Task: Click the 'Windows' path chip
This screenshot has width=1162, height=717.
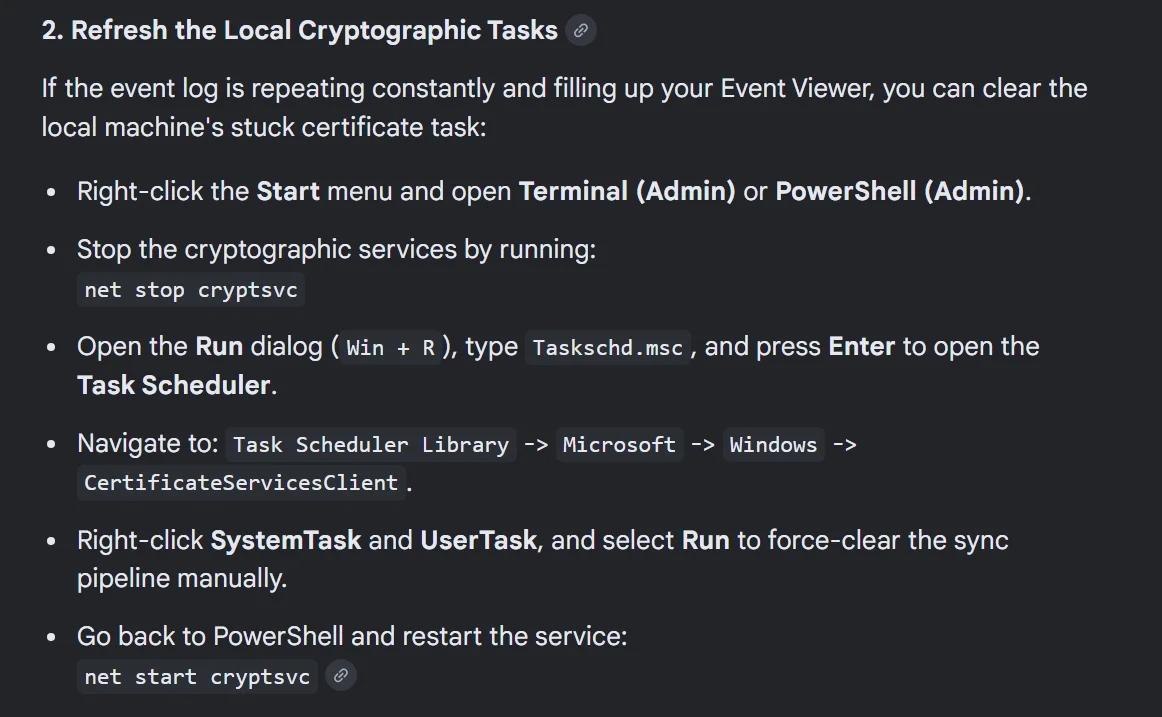Action: click(774, 444)
